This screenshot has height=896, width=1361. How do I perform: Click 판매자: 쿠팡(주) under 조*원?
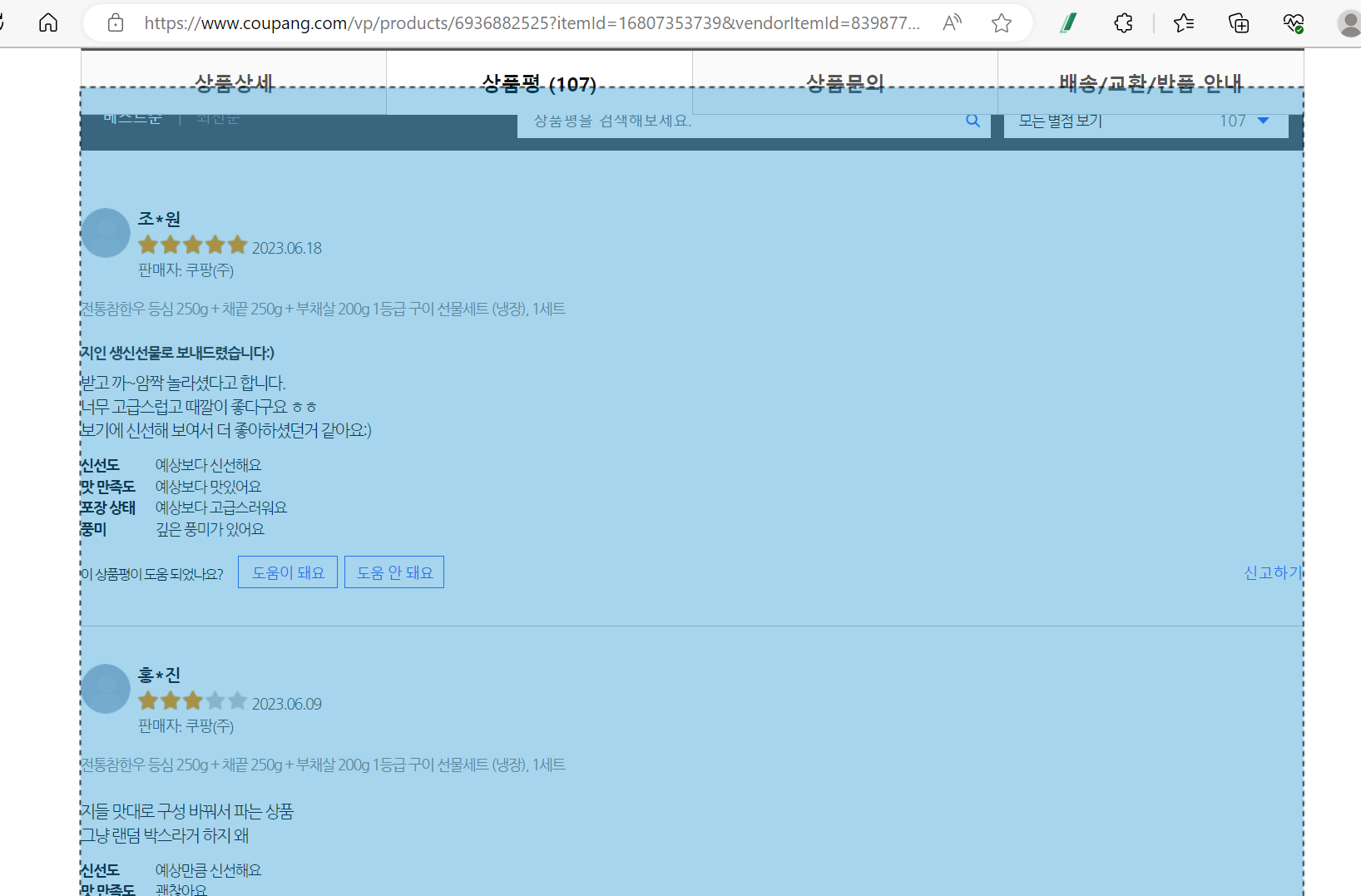tap(186, 270)
